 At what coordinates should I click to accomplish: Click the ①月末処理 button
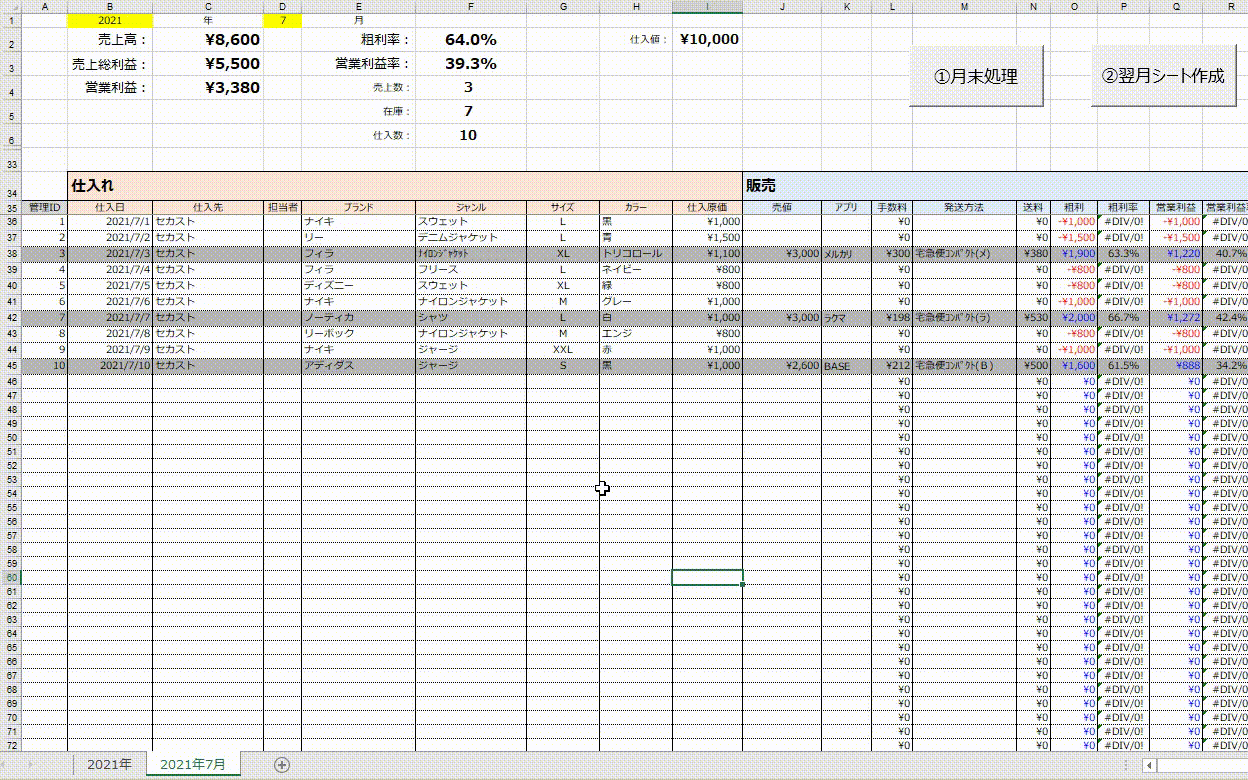(976, 76)
